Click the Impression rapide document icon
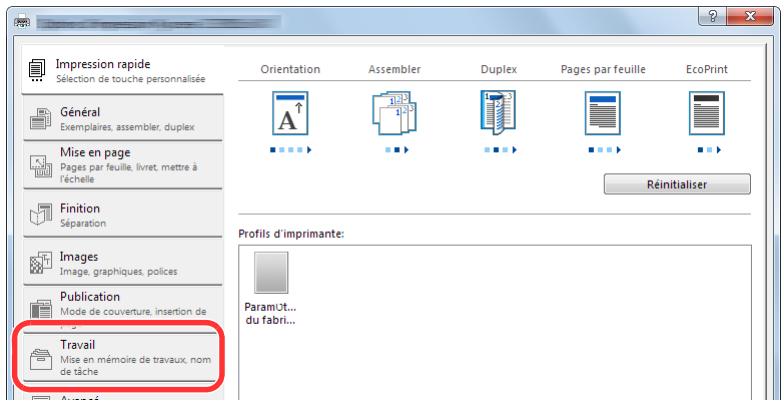The image size is (784, 404). (36, 70)
